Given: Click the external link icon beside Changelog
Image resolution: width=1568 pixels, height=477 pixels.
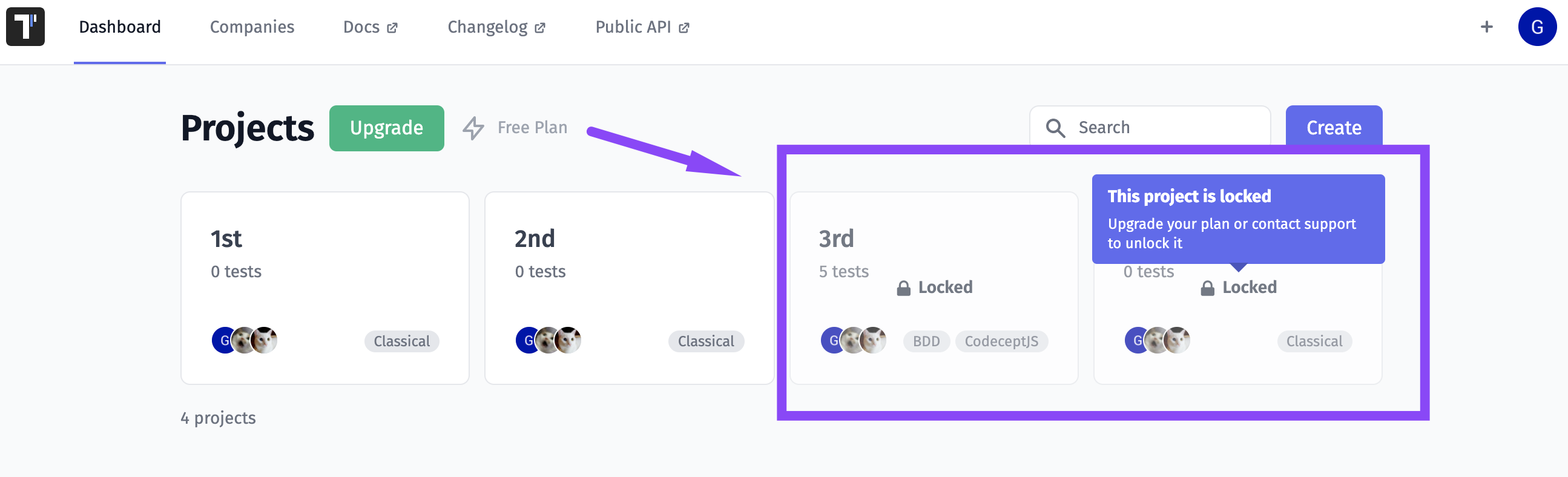Looking at the screenshot, I should (540, 28).
